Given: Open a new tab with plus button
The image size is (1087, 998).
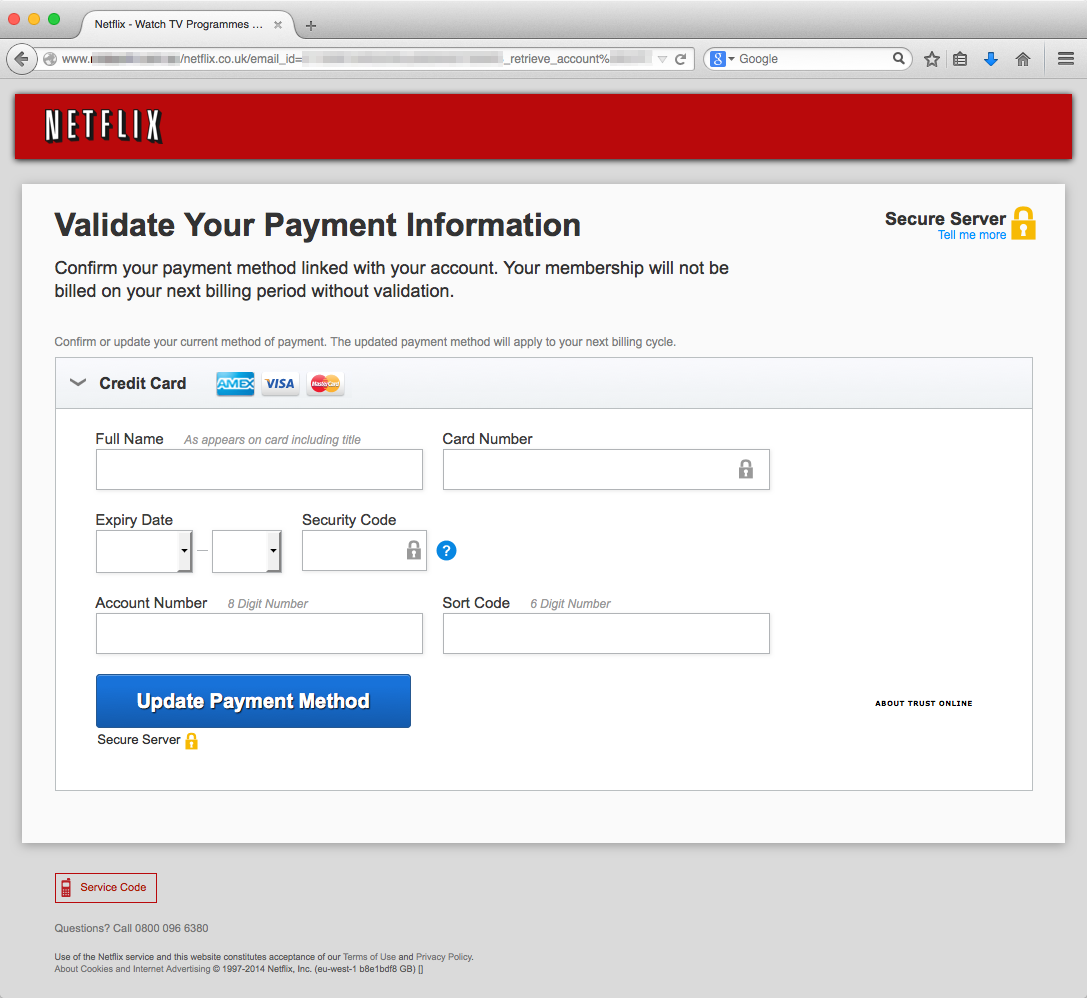Looking at the screenshot, I should [311, 25].
